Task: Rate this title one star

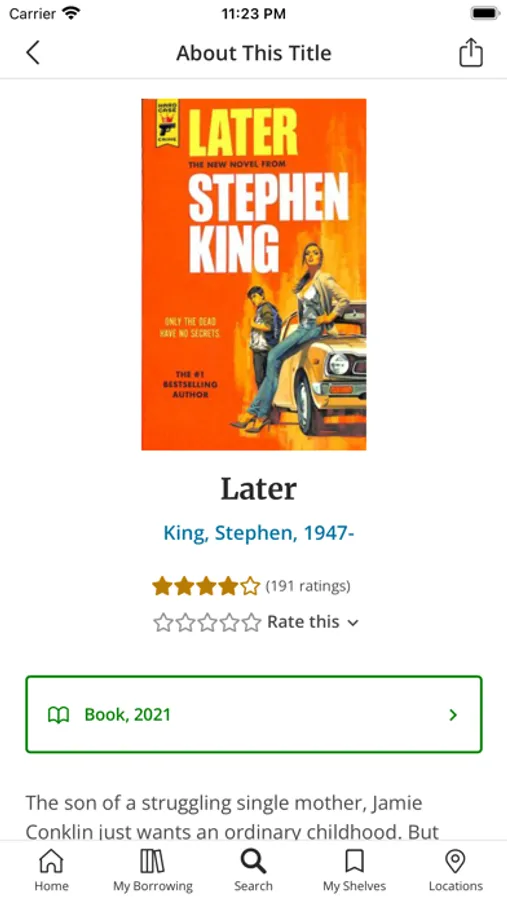Action: [163, 622]
